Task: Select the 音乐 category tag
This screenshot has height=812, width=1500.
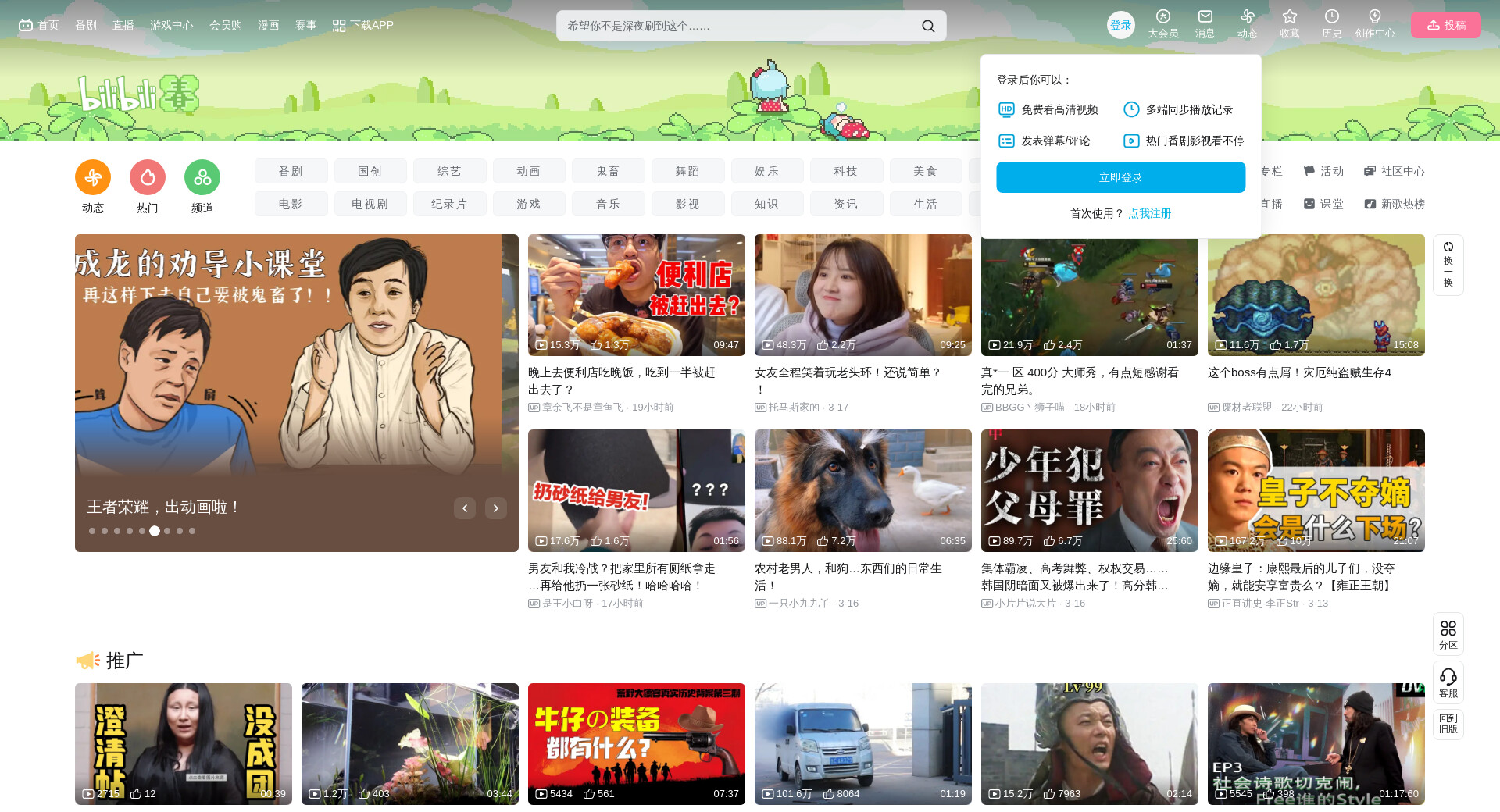Action: tap(608, 204)
